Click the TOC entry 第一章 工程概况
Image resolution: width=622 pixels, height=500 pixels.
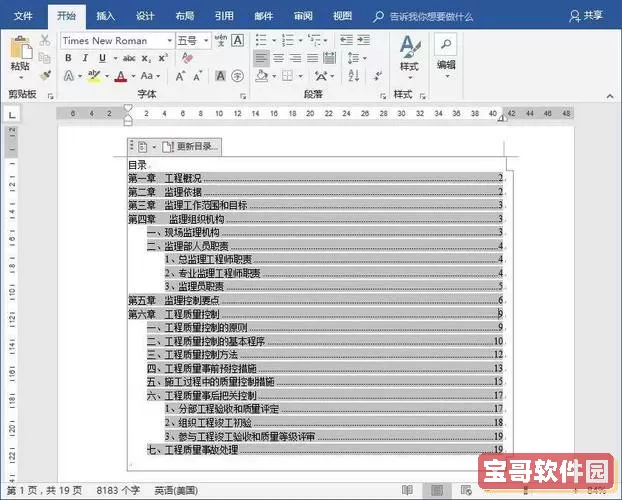(315, 178)
